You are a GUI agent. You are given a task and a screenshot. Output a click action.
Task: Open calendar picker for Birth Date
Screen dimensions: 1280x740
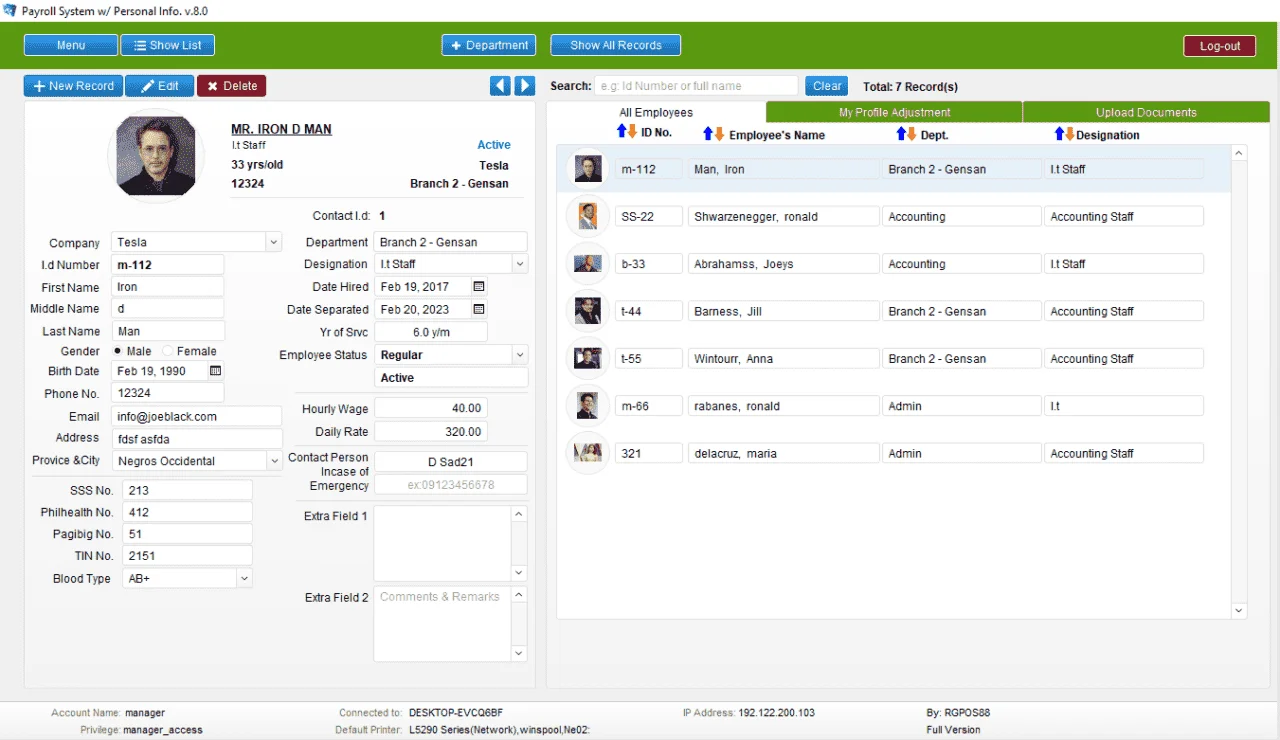click(x=215, y=371)
